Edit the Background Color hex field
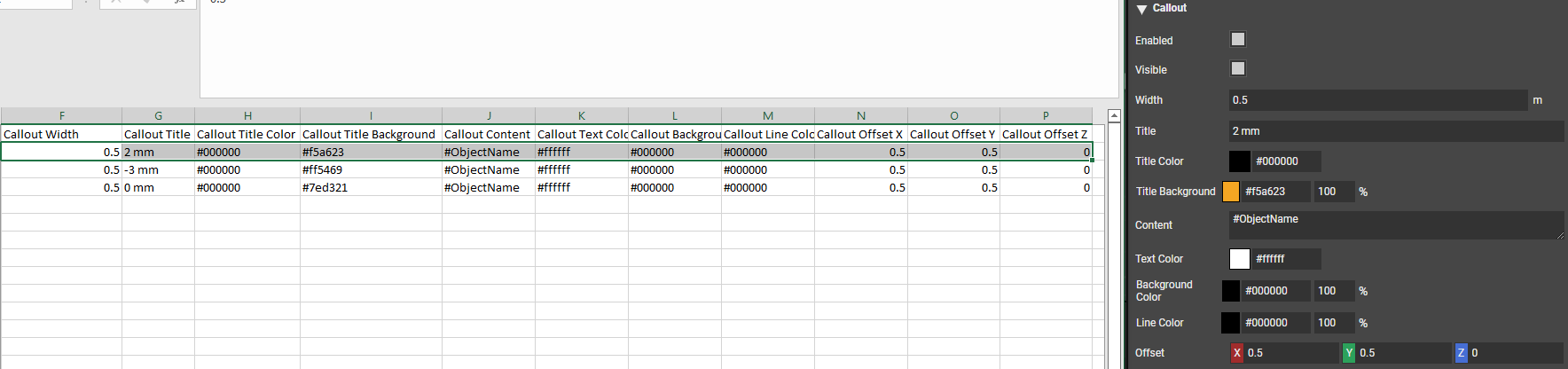Image resolution: width=1568 pixels, height=369 pixels. [1276, 291]
